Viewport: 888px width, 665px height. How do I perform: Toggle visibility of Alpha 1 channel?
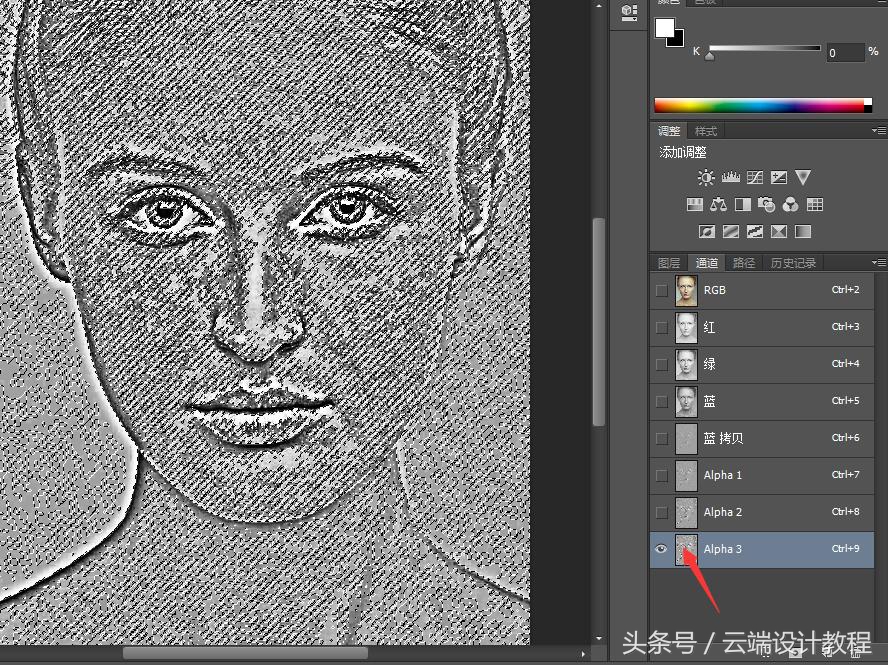pos(661,475)
